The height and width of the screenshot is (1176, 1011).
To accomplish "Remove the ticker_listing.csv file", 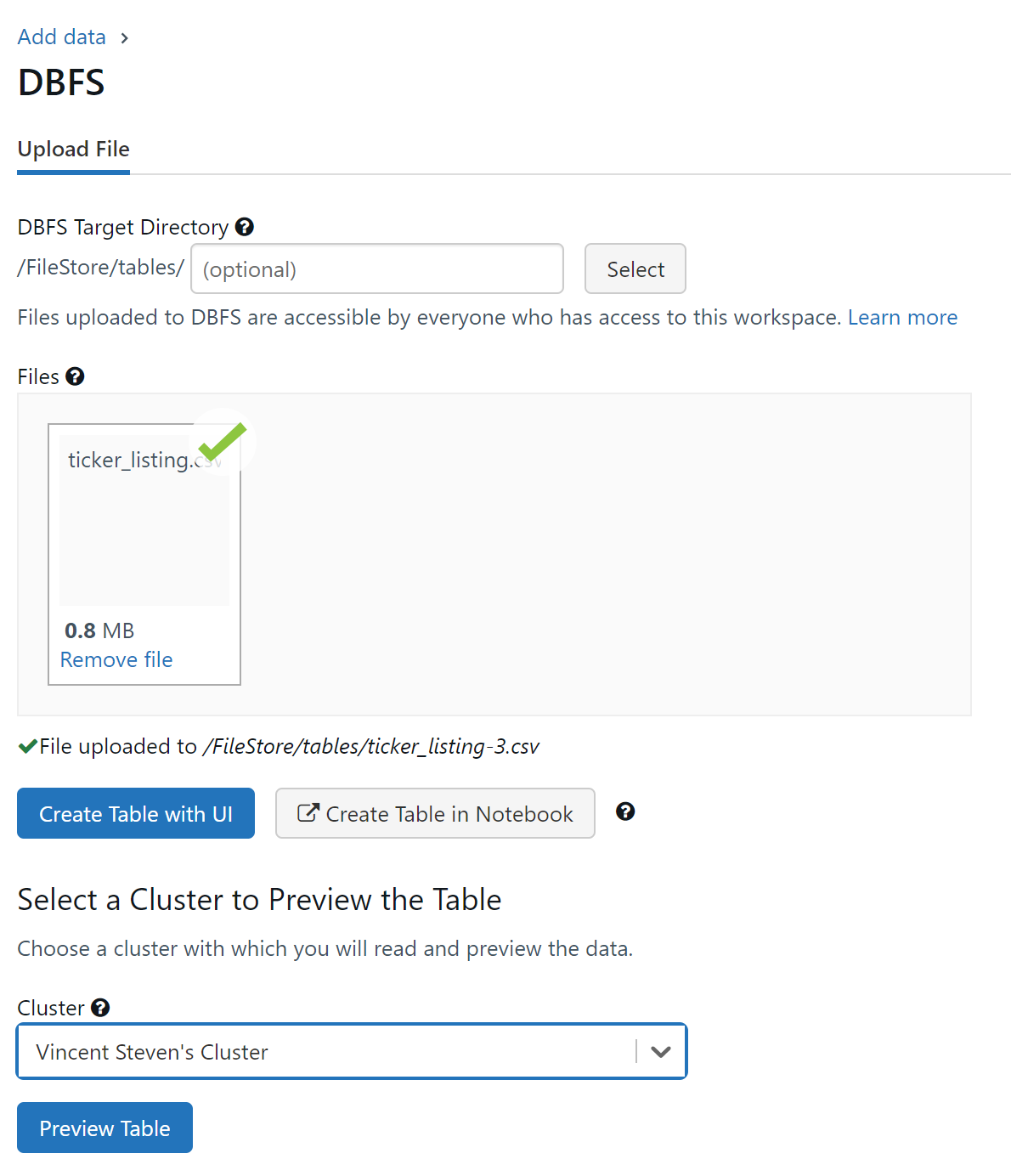I will click(x=116, y=659).
